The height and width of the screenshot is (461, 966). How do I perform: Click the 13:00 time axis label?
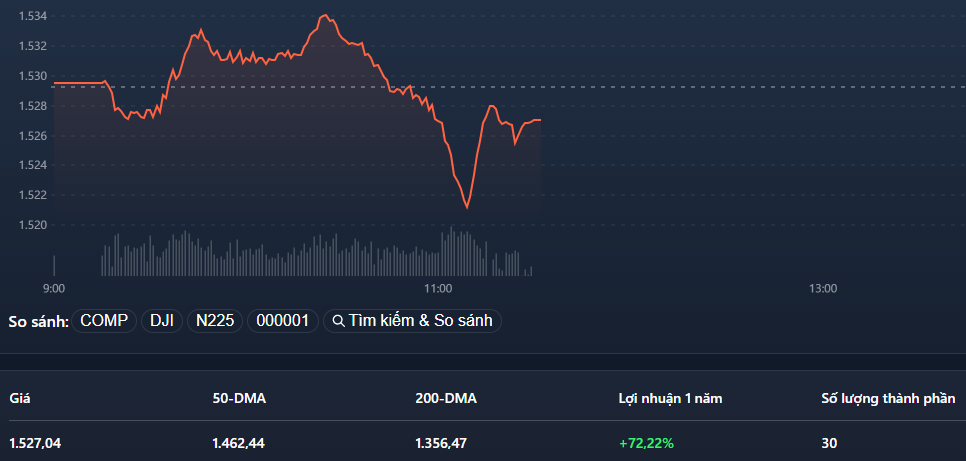(x=822, y=288)
